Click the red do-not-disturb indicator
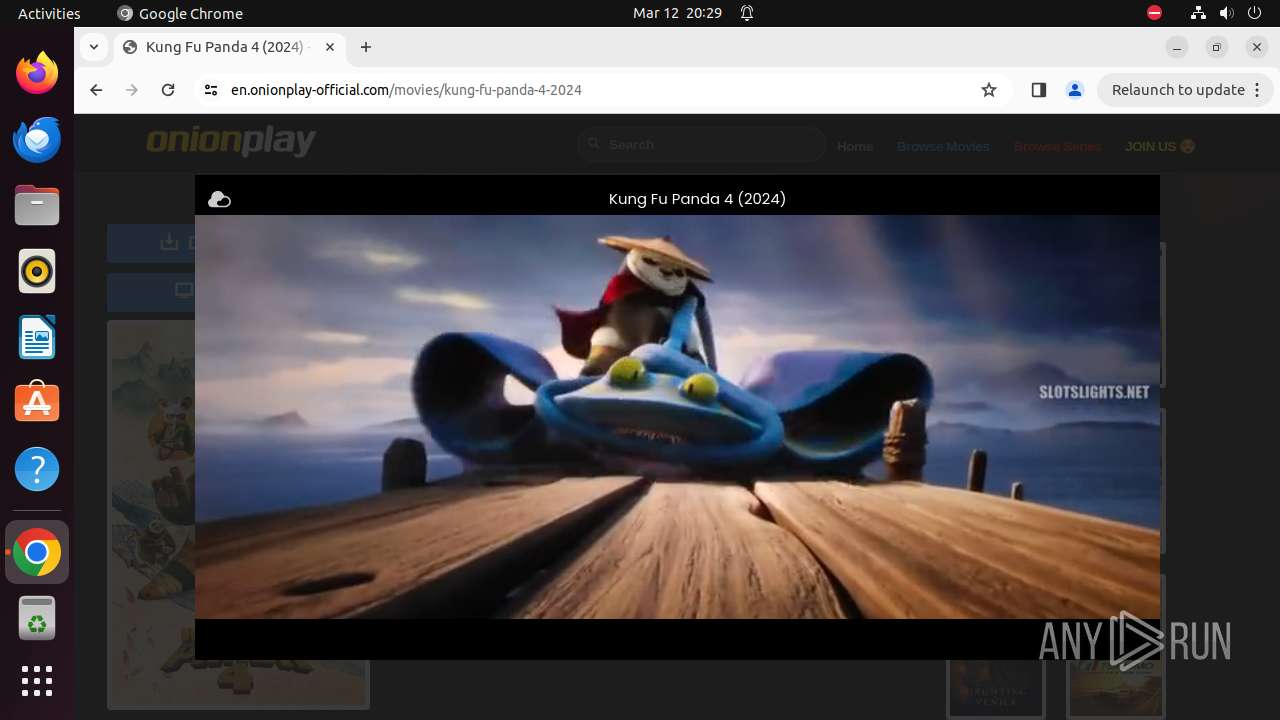Image resolution: width=1280 pixels, height=720 pixels. [1154, 13]
